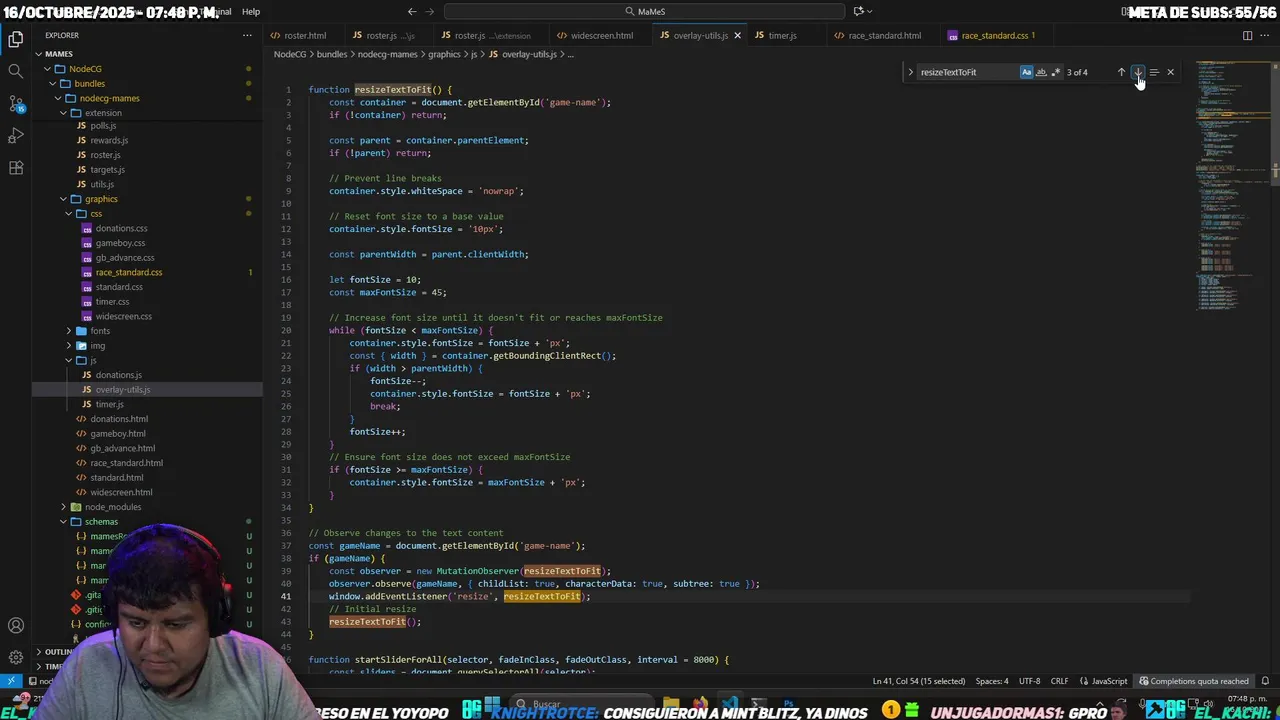Open the Search view in activity bar
The image size is (1280, 720).
pos(16,71)
